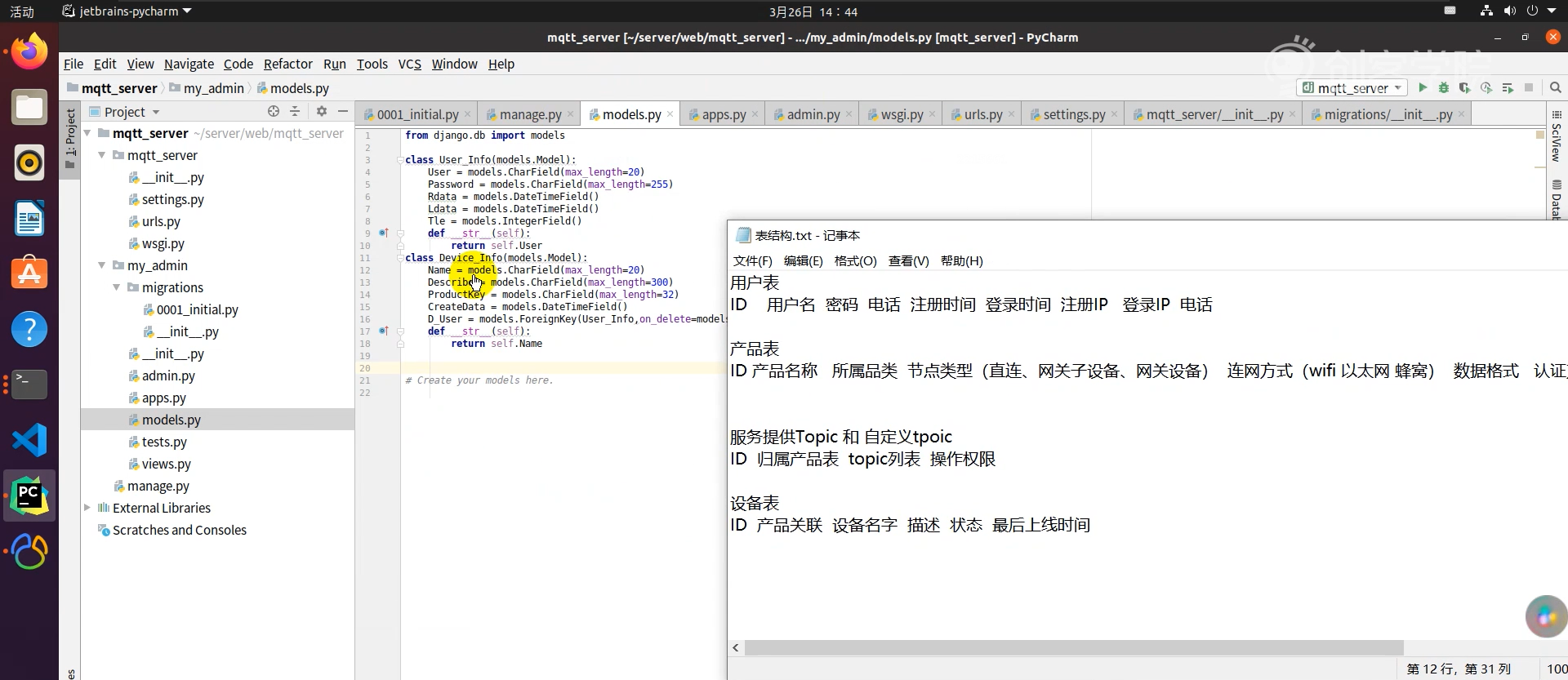Select Scratches and Consoles node
This screenshot has width=1568, height=680.
[x=179, y=530]
